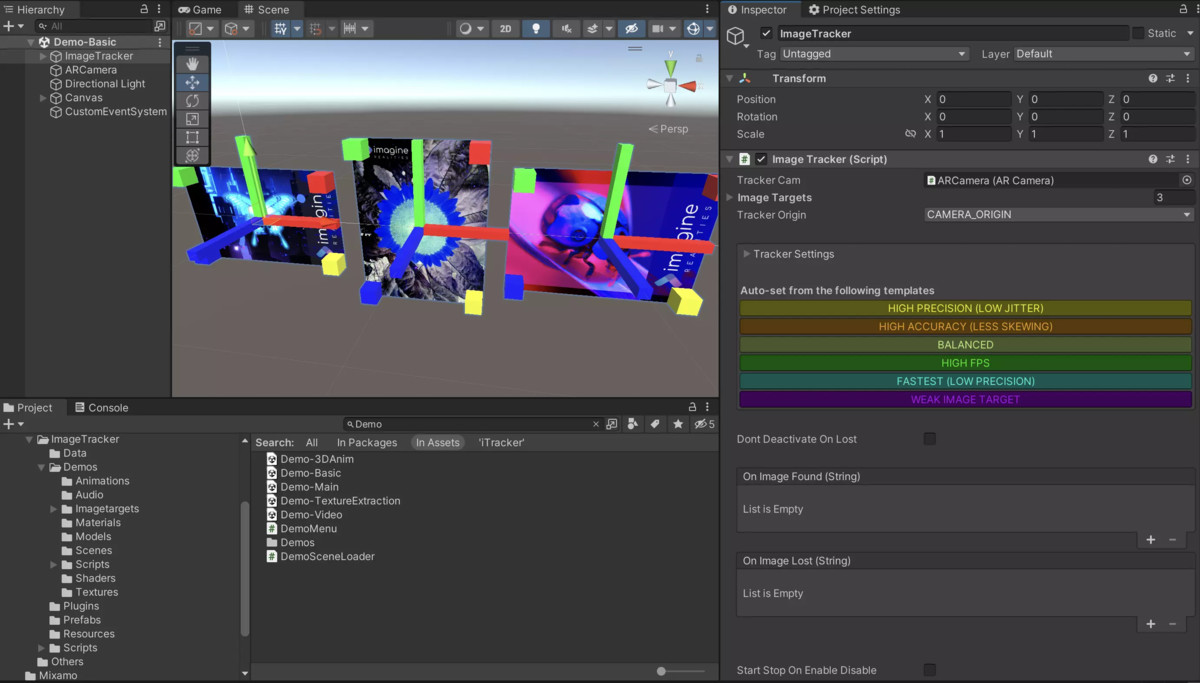
Task: Collapse the Demos folder in Project tree
Action: 41,466
